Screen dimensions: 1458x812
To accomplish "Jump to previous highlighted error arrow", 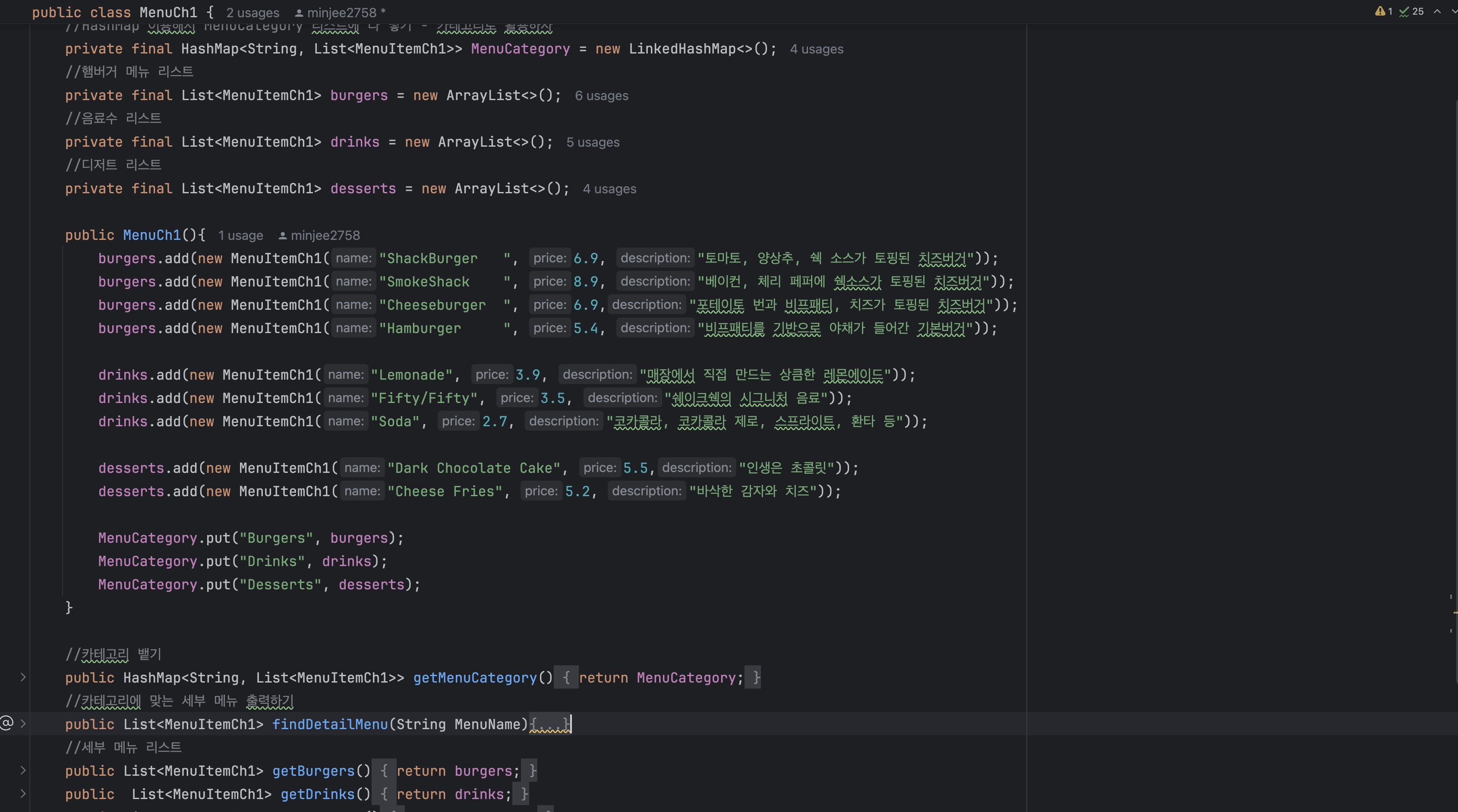I will point(1437,11).
